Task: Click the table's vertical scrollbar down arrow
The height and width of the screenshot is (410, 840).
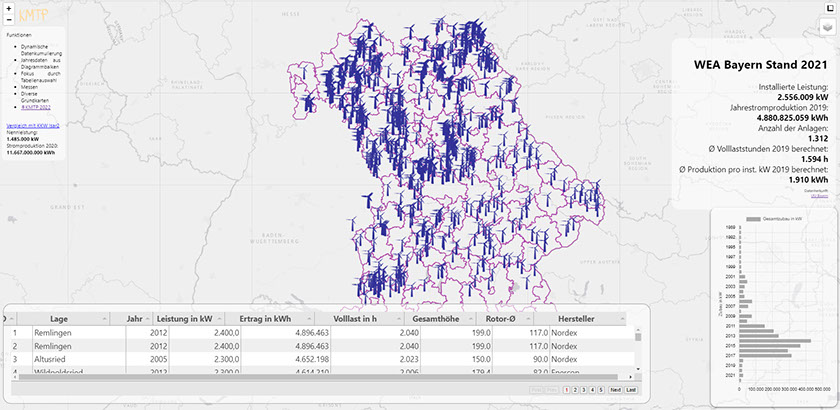Action: coord(638,370)
